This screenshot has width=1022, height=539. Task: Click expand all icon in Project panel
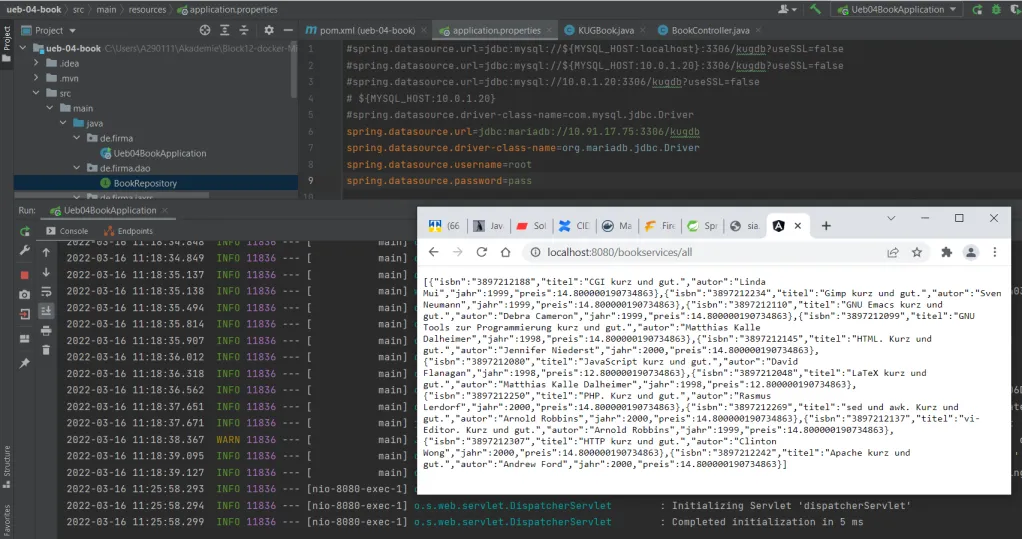click(224, 30)
